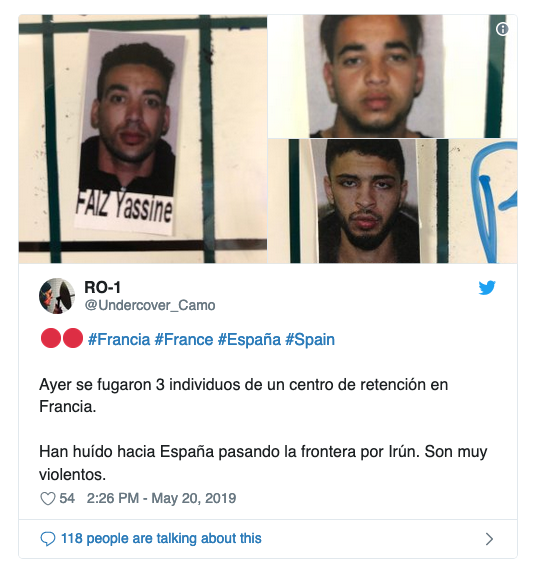
Task: Like the tweet with the heart icon
Action: coord(47,499)
